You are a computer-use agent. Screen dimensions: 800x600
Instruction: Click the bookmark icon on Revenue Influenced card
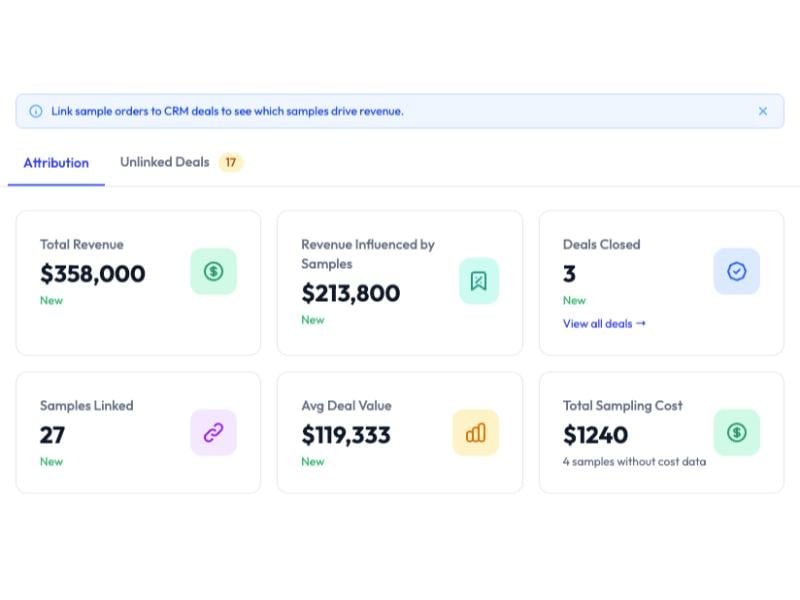(x=478, y=281)
